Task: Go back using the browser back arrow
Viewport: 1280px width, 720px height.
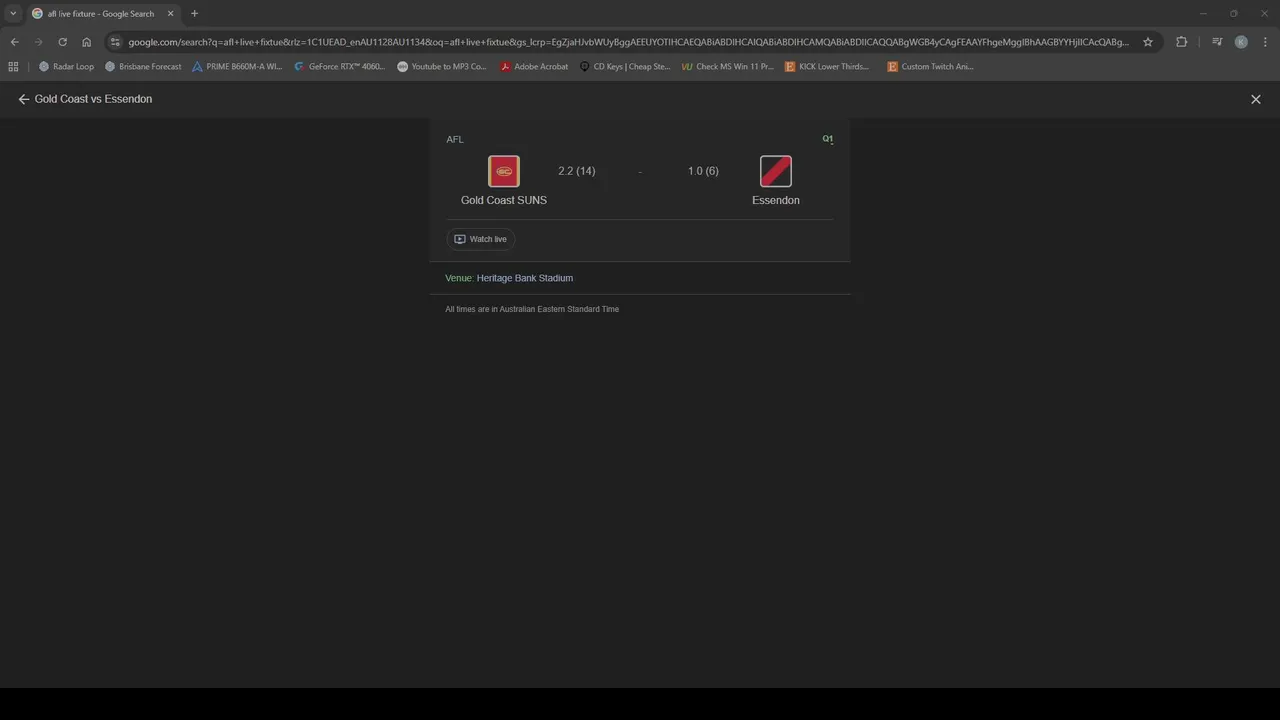Action: (x=14, y=42)
